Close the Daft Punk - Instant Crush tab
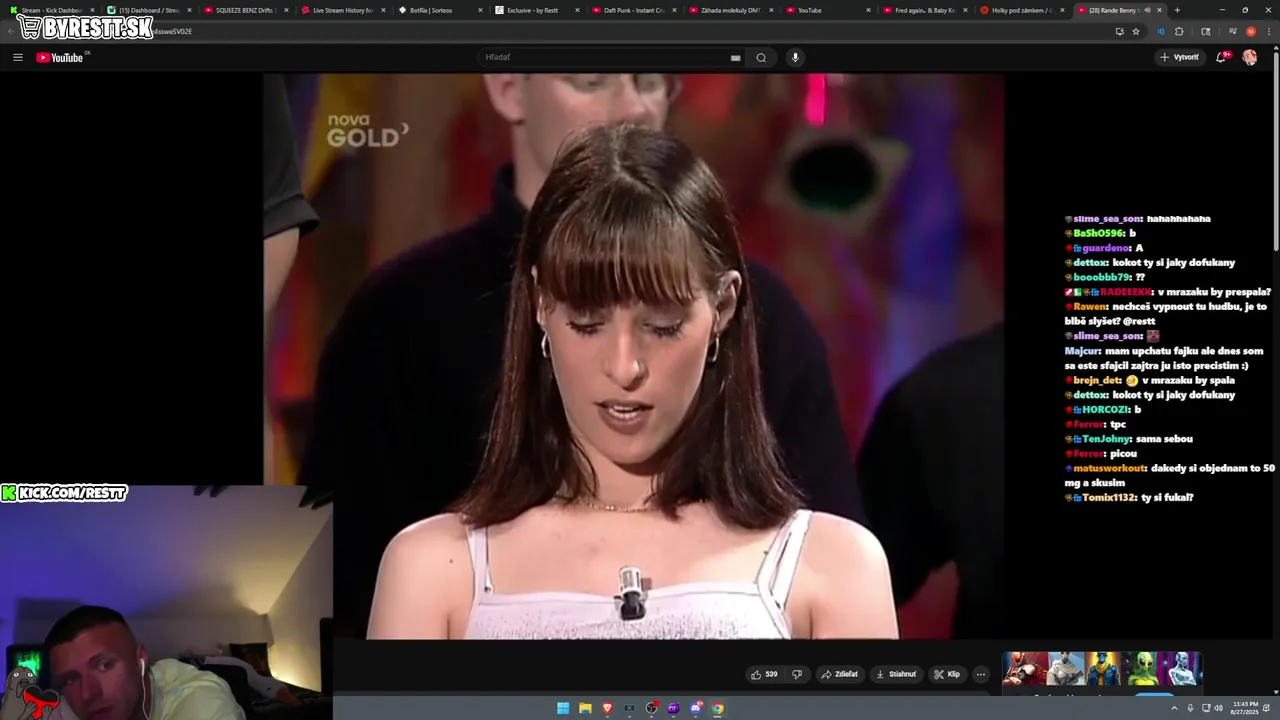The image size is (1280, 720). pyautogui.click(x=674, y=10)
